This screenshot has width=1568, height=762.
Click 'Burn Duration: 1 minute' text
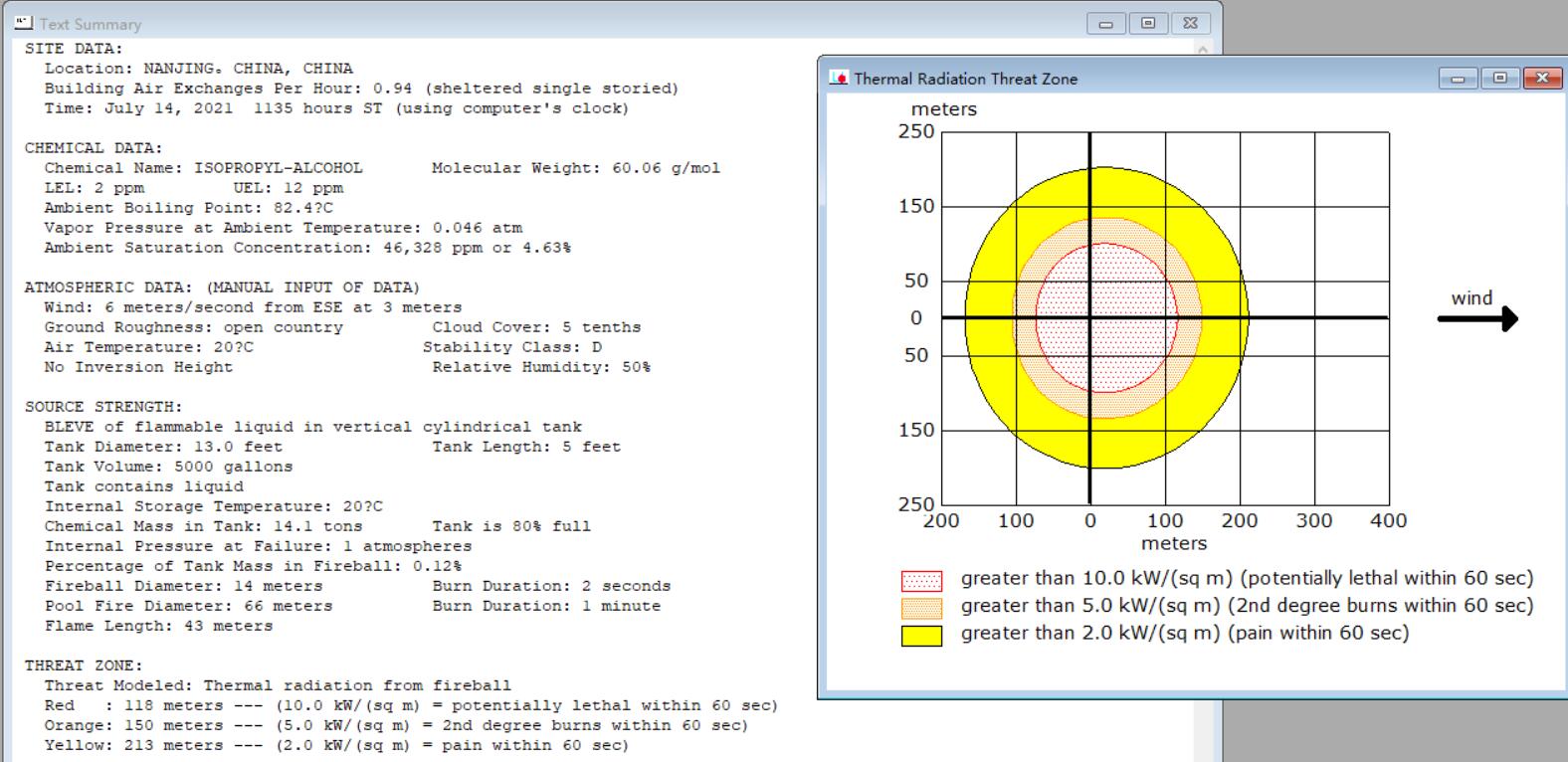click(x=546, y=606)
